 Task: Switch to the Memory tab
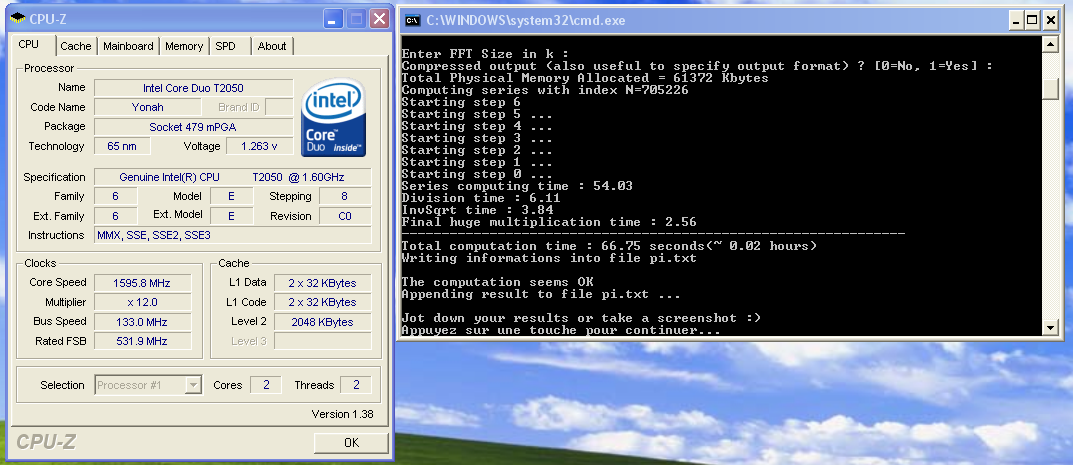tap(183, 46)
